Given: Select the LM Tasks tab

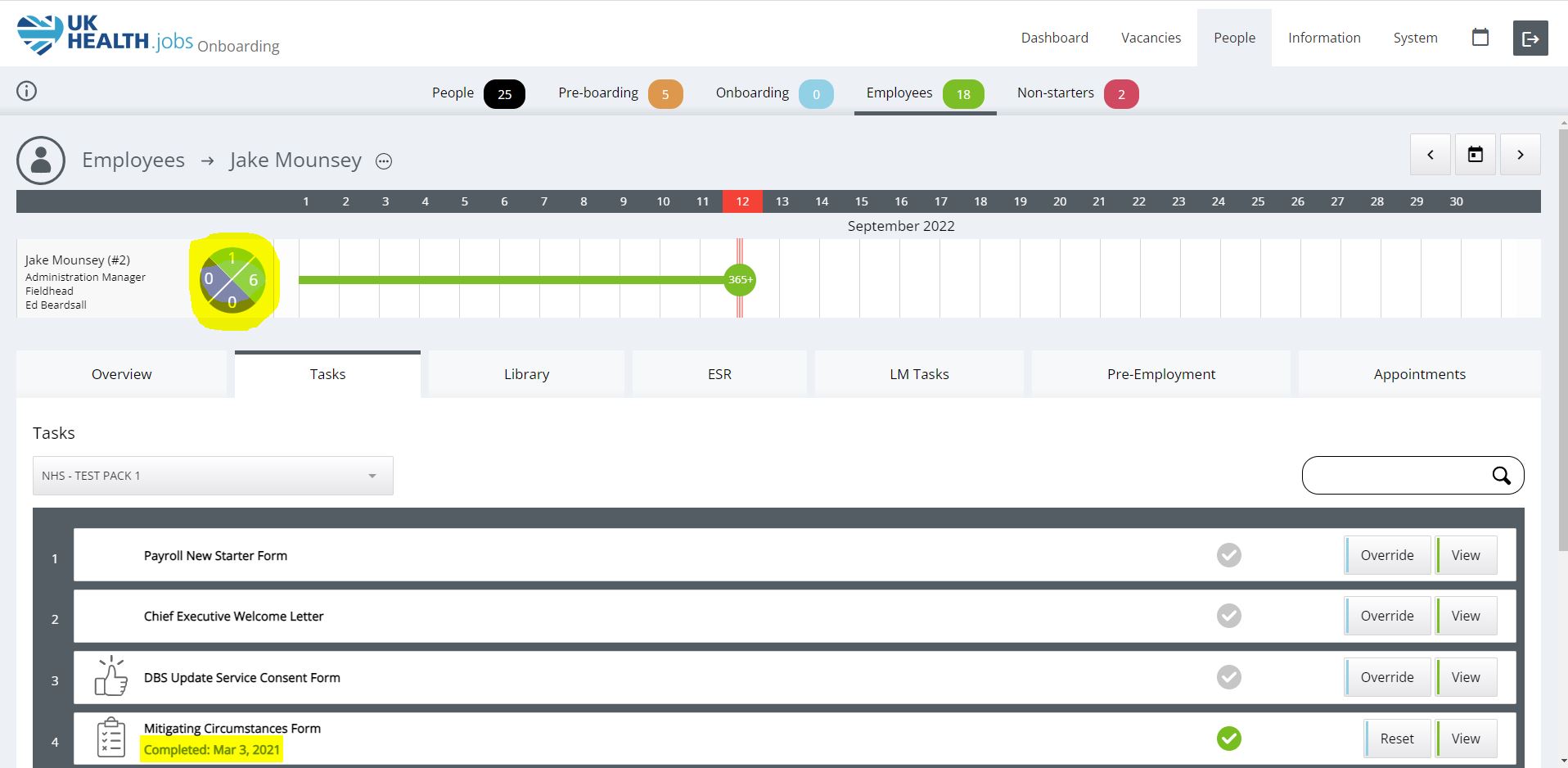Looking at the screenshot, I should click(919, 374).
